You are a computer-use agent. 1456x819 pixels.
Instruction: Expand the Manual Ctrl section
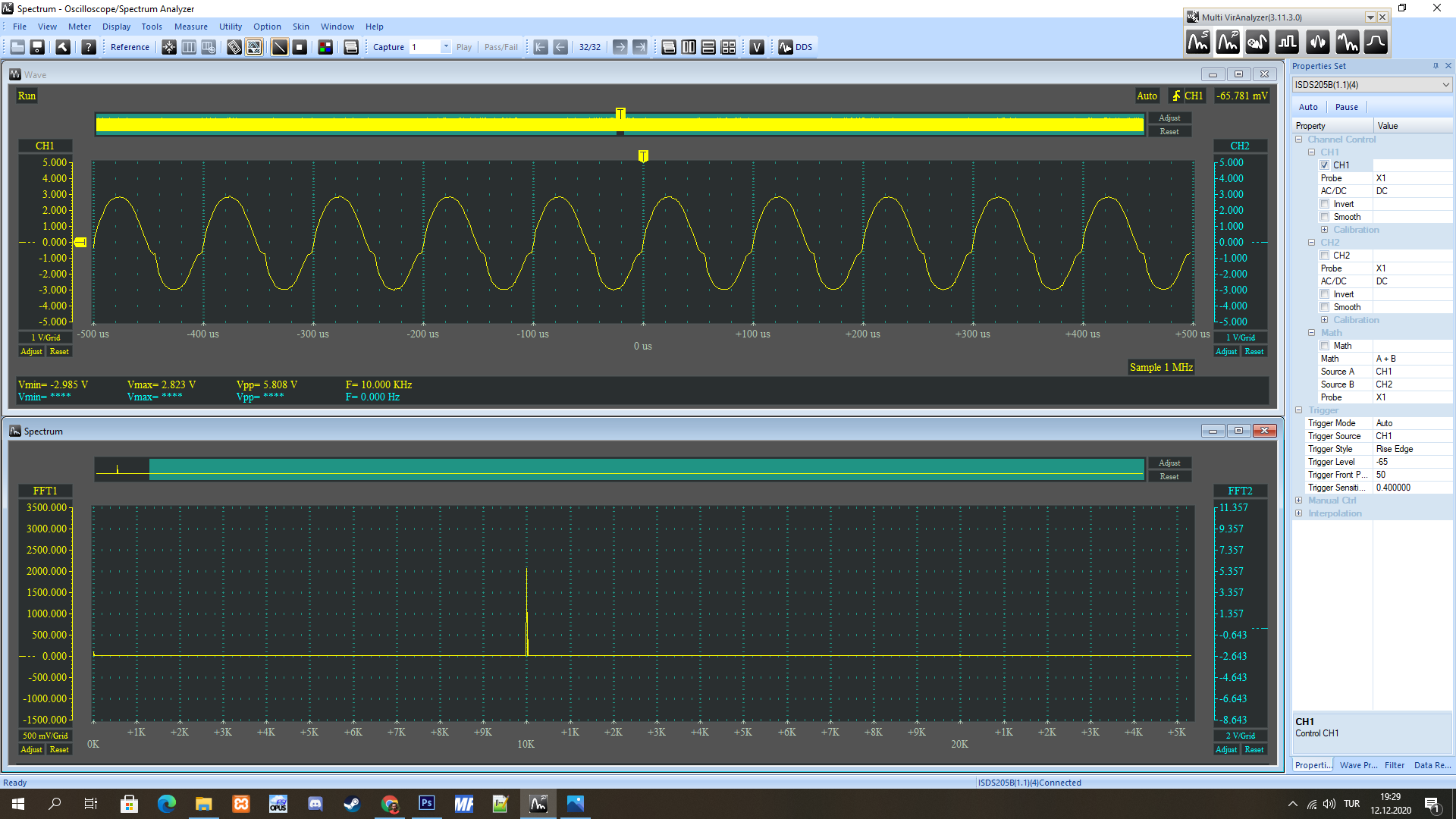click(1298, 500)
